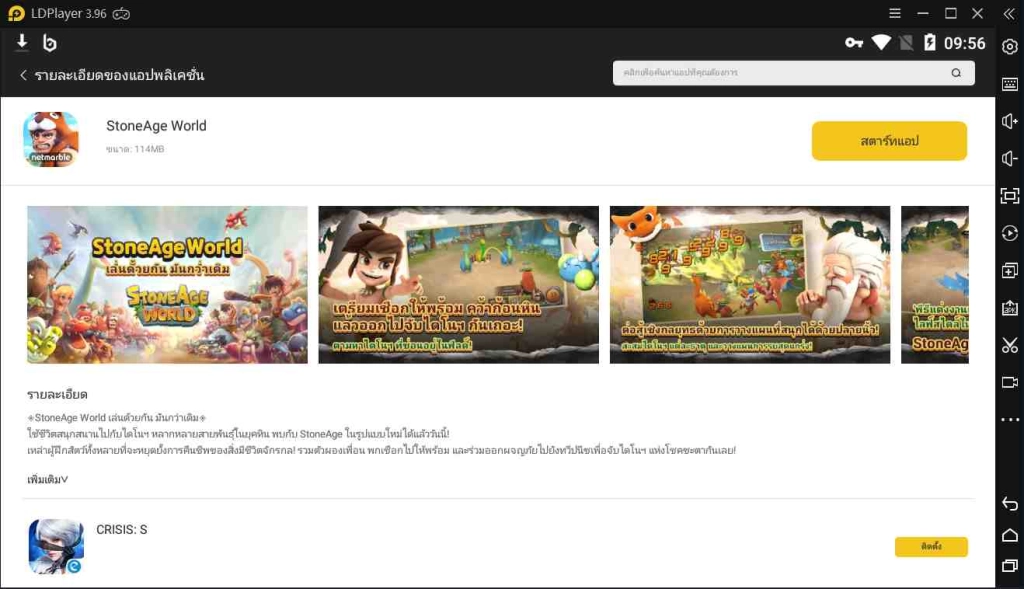
Task: Click Android home icon in sidebar
Action: (x=1010, y=535)
